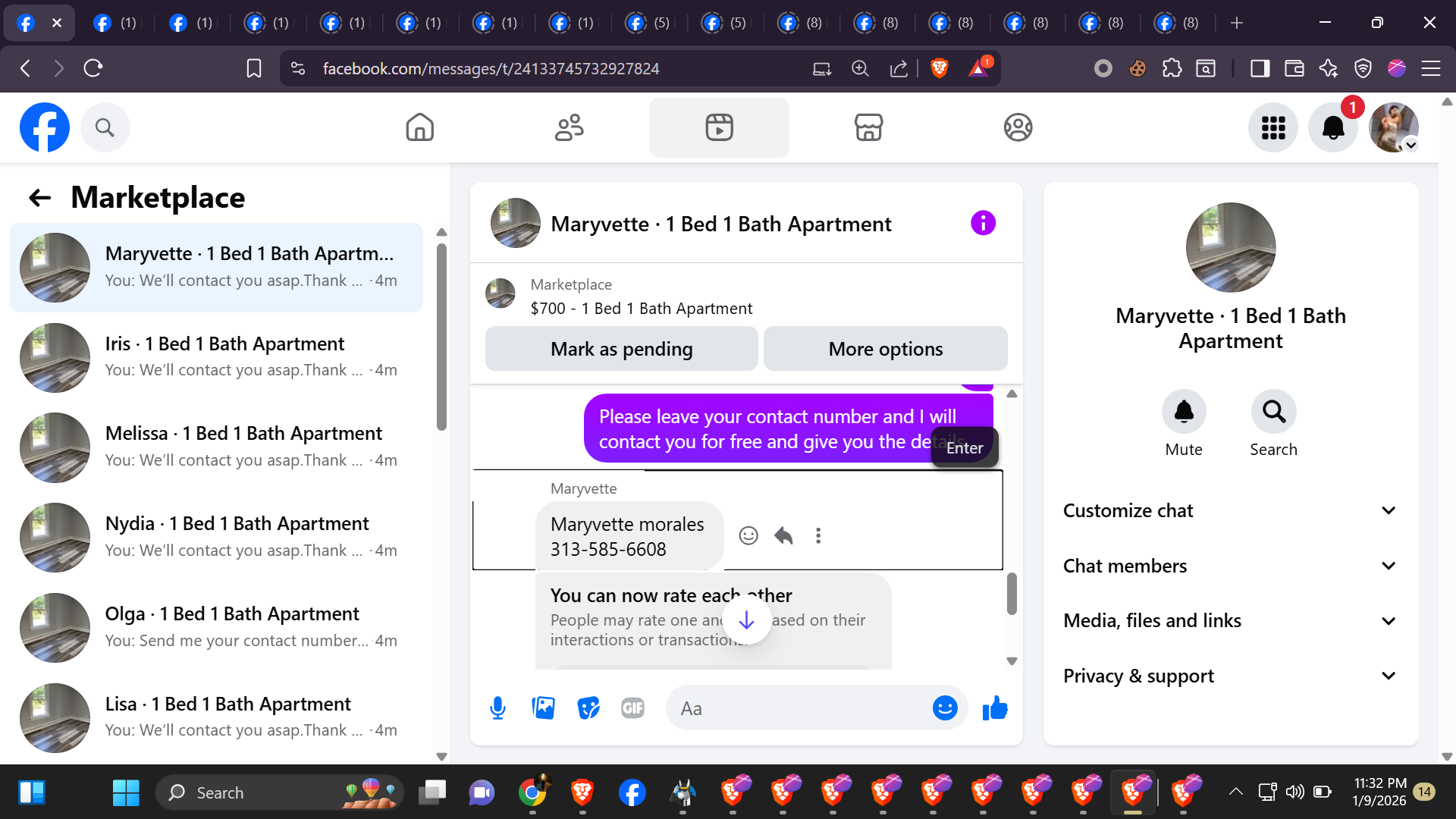Open the Friends tab in top navigation
The image size is (1456, 819).
569,127
